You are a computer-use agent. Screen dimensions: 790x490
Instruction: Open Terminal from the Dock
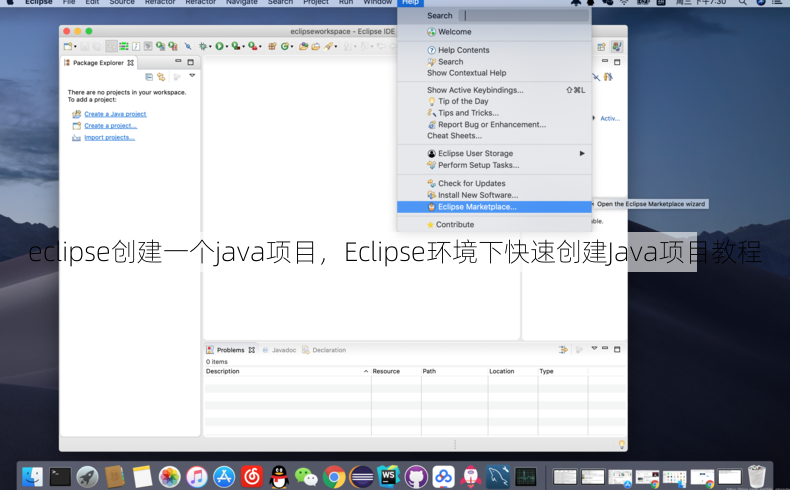click(x=60, y=476)
